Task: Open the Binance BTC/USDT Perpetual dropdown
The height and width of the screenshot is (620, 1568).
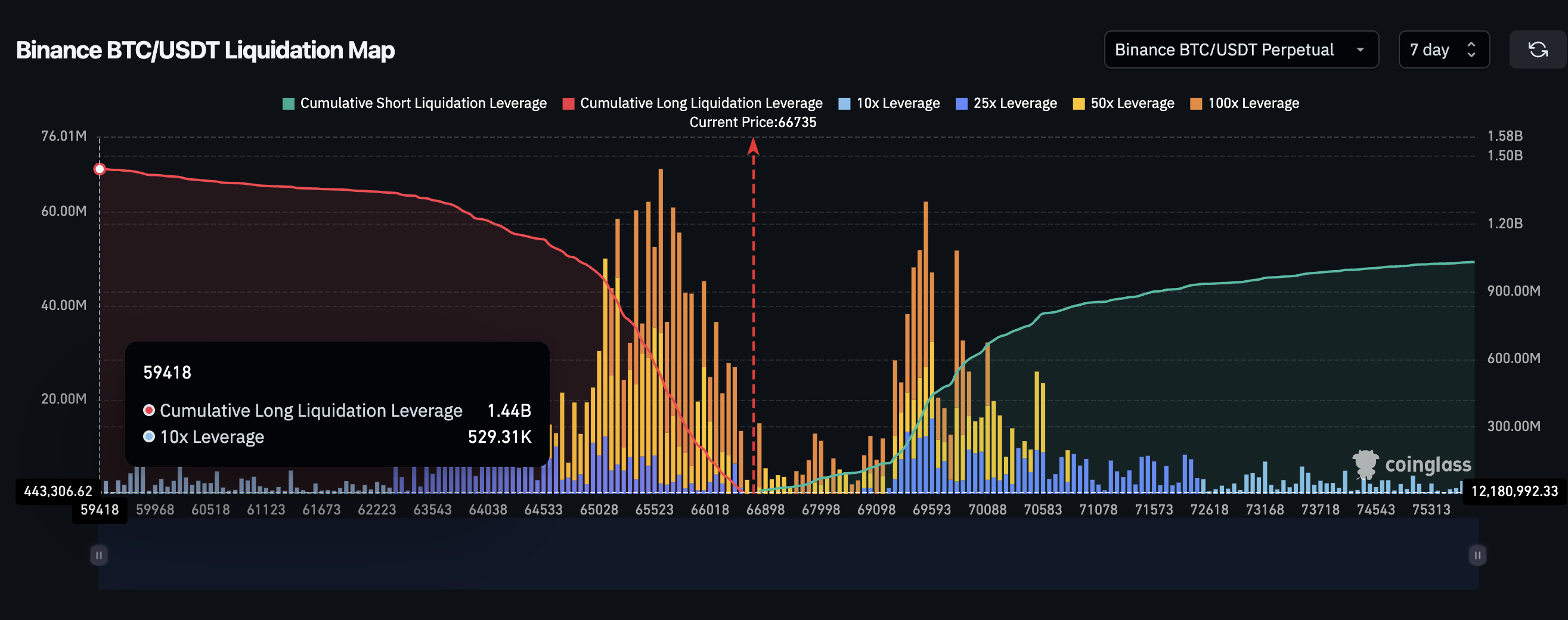Action: pyautogui.click(x=1241, y=50)
